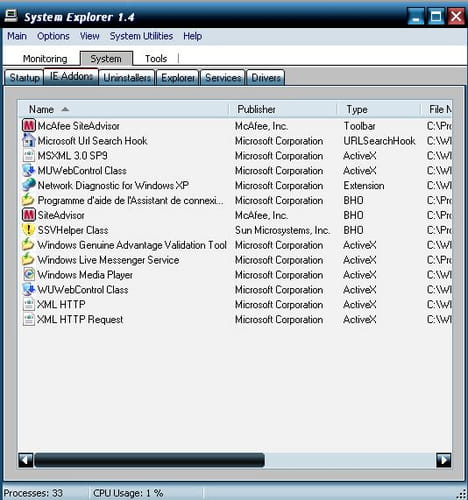This screenshot has width=468, height=500.
Task: Switch to the Monitoring tab
Action: tap(45, 59)
